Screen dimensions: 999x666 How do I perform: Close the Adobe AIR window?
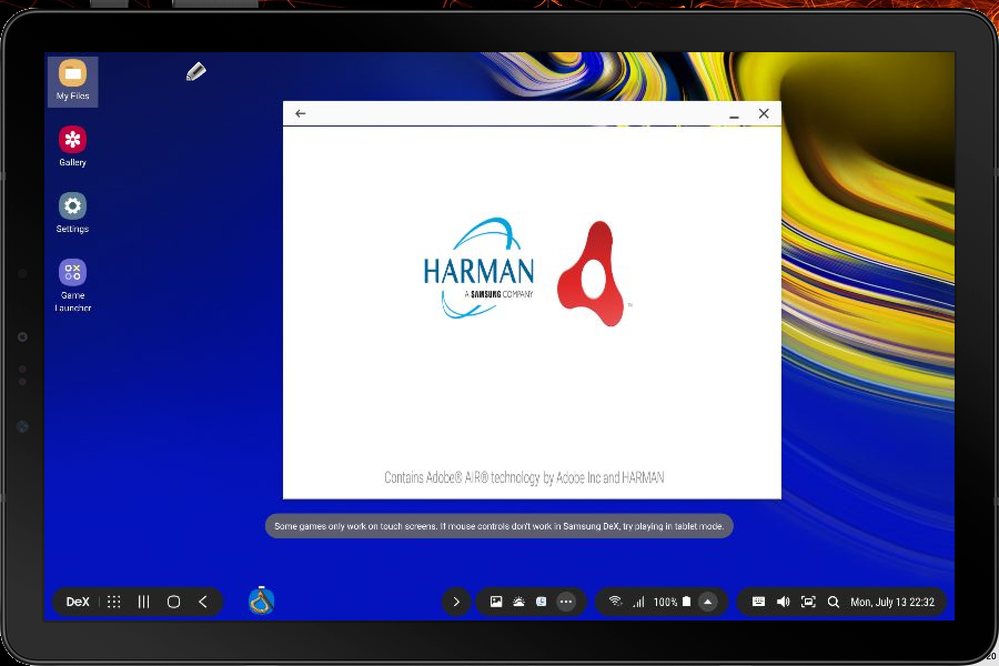click(x=764, y=113)
